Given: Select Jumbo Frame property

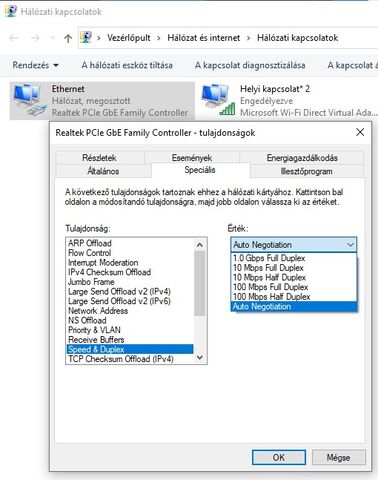Looking at the screenshot, I should click(130, 282).
